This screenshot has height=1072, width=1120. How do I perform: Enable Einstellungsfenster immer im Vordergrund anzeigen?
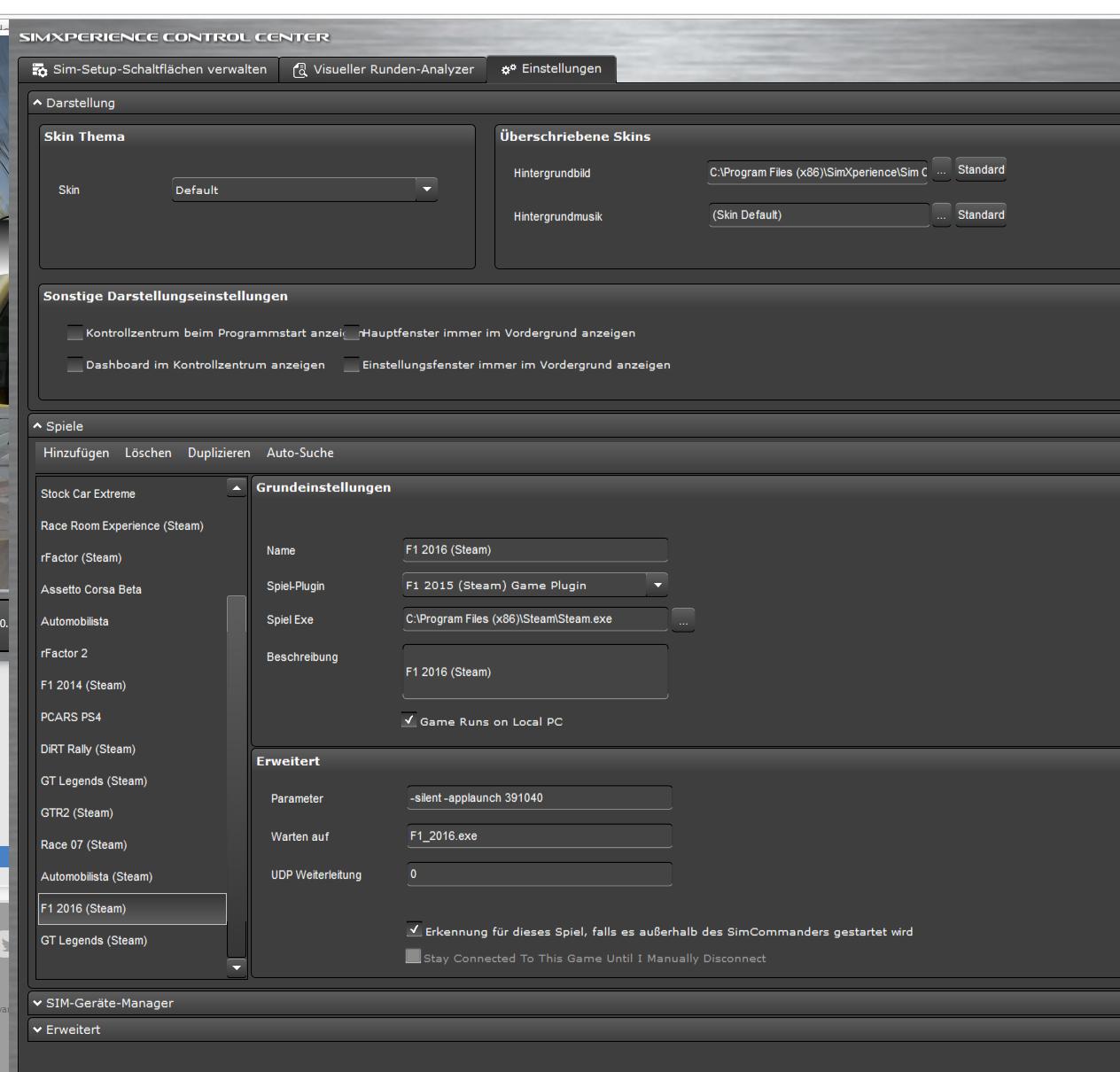tap(352, 365)
